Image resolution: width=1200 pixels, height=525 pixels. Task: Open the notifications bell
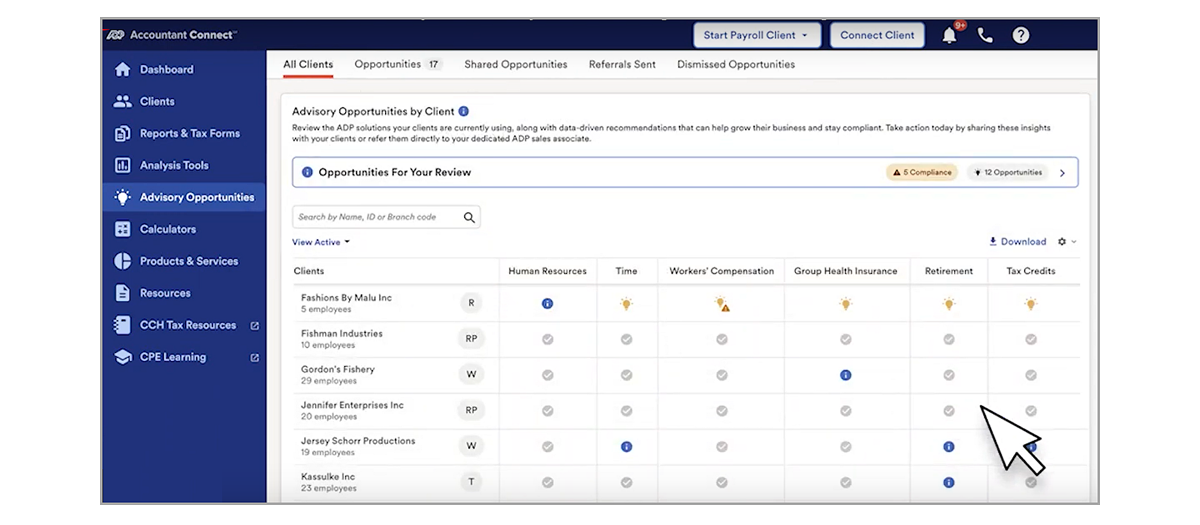[x=949, y=35]
